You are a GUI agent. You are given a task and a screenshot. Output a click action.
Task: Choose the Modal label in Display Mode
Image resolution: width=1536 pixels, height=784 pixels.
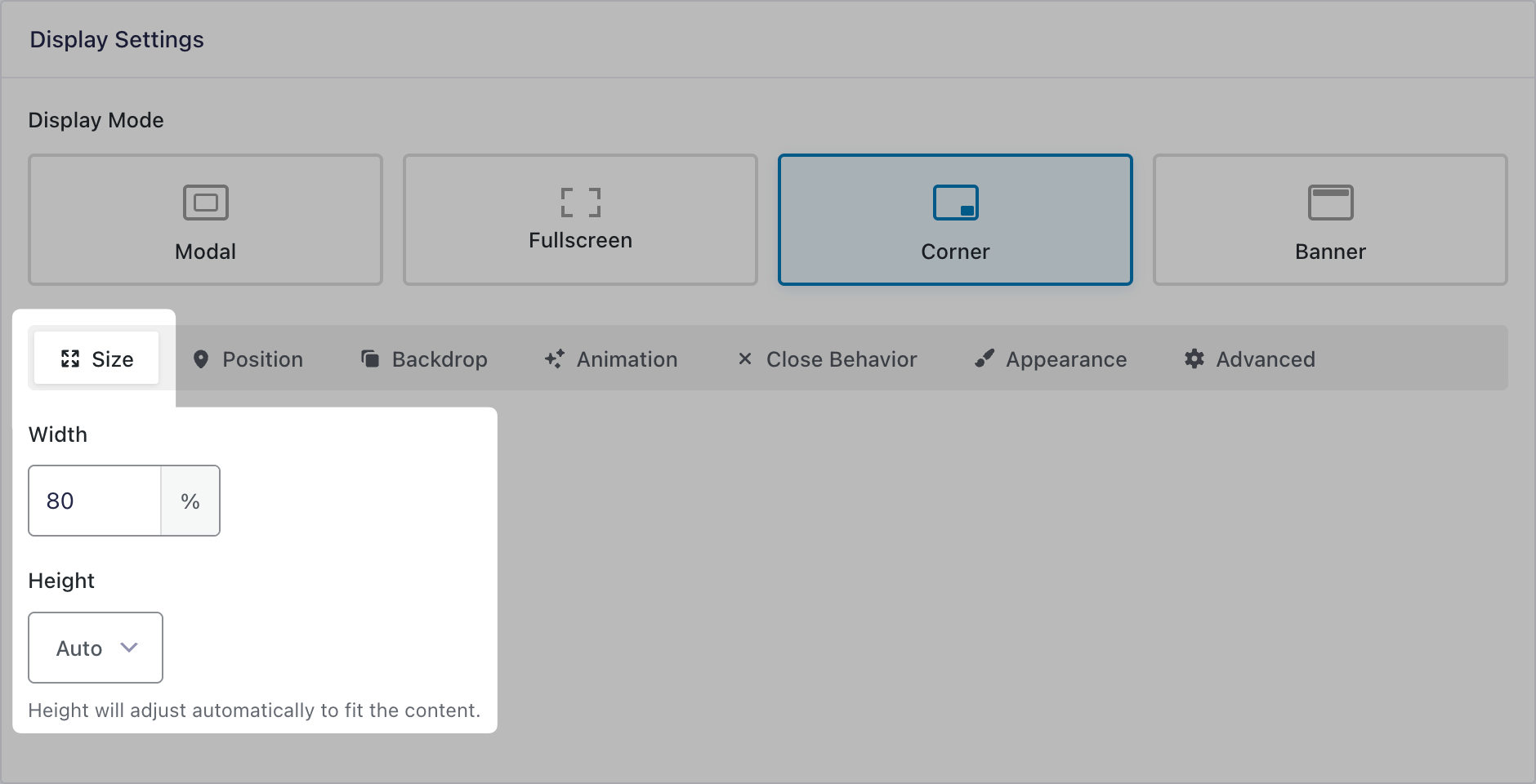pos(205,252)
